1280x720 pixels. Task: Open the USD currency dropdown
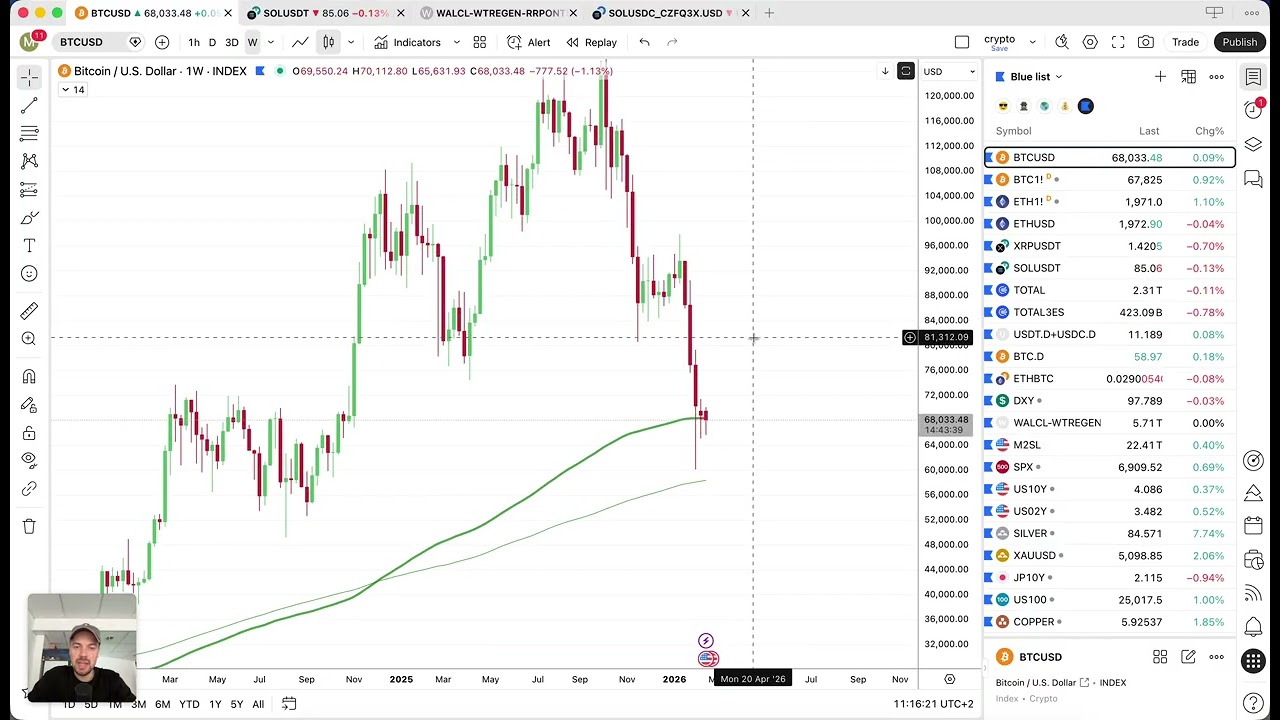pyautogui.click(x=948, y=71)
